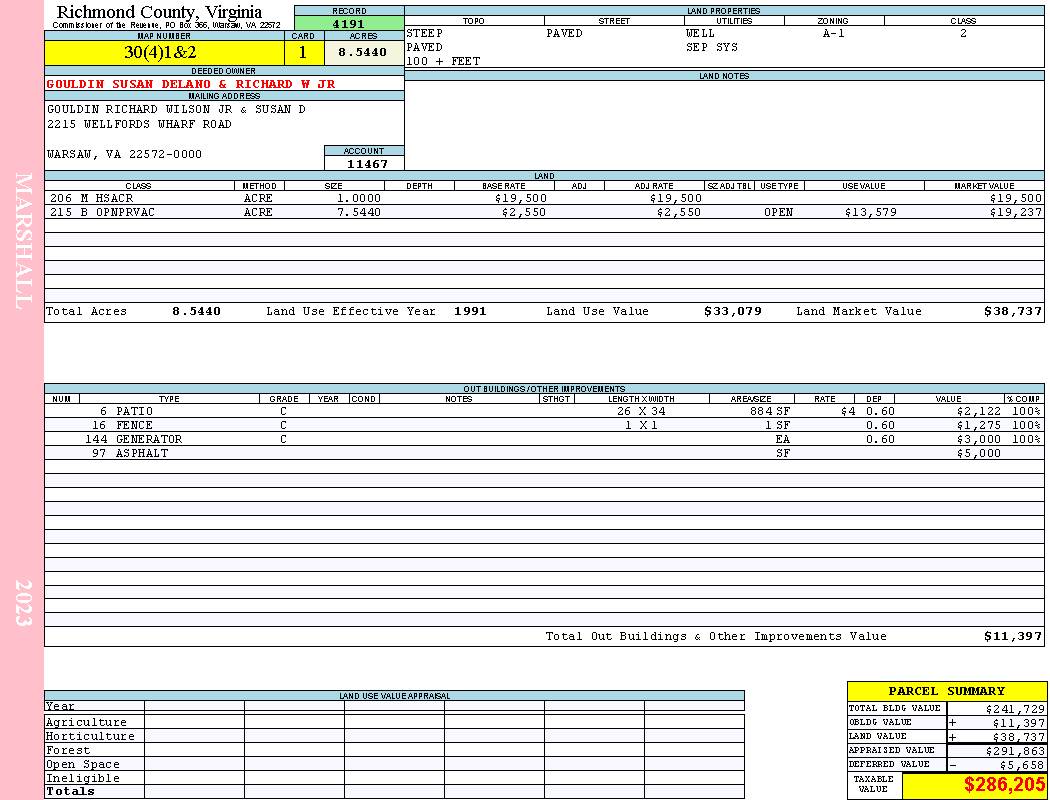
Task: Click the base rate $2,550 cell
Action: coord(524,212)
